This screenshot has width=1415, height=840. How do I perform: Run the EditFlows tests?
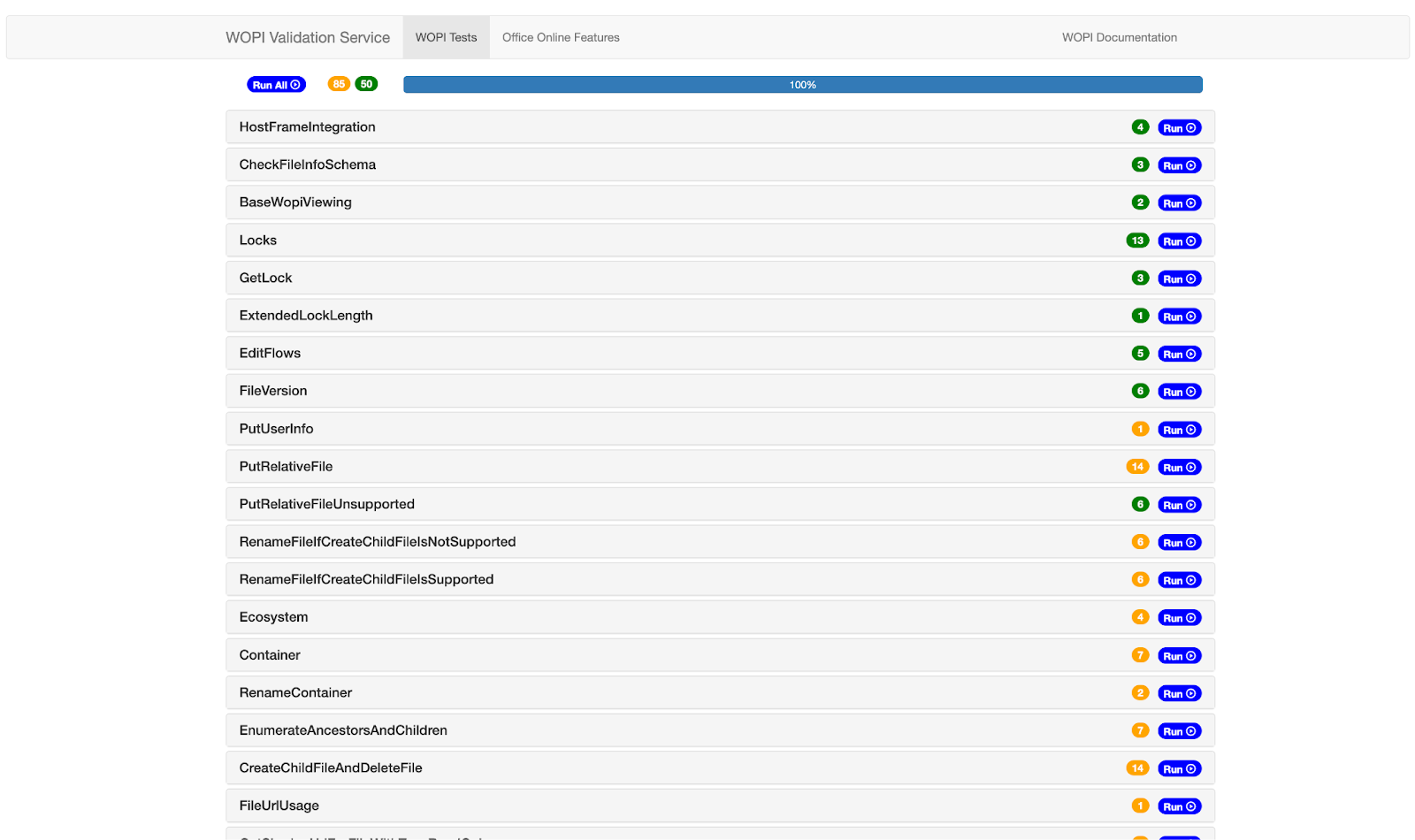[x=1179, y=354]
